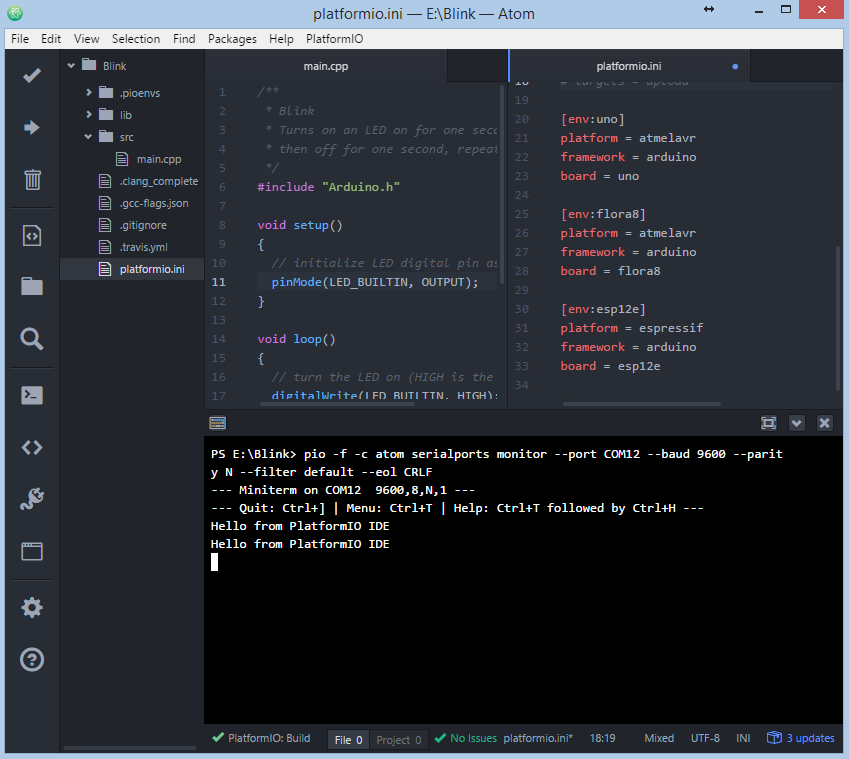Open the Packages menu

click(232, 39)
